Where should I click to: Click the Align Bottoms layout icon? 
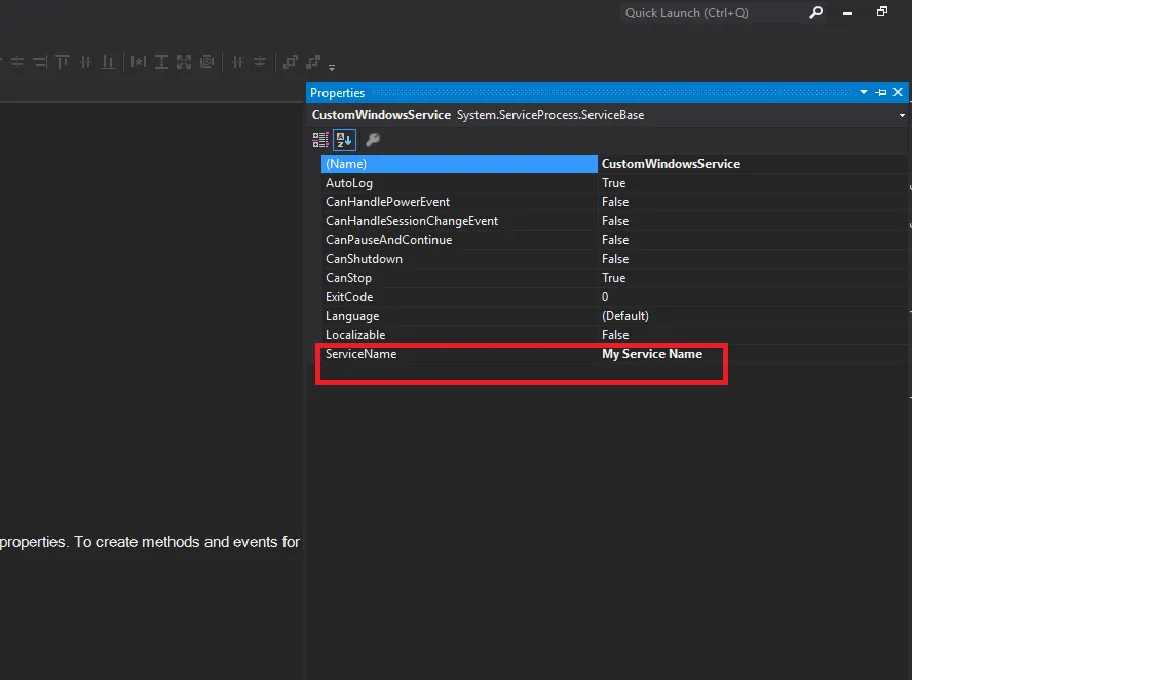tap(107, 62)
